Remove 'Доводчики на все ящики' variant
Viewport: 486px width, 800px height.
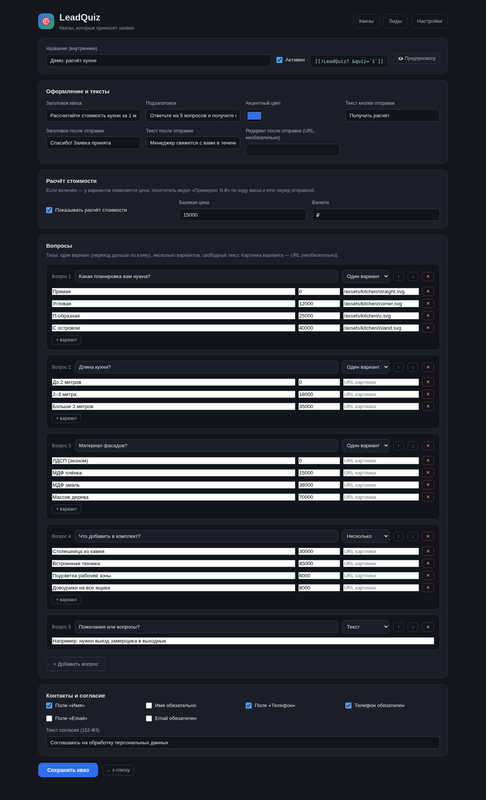click(x=428, y=588)
